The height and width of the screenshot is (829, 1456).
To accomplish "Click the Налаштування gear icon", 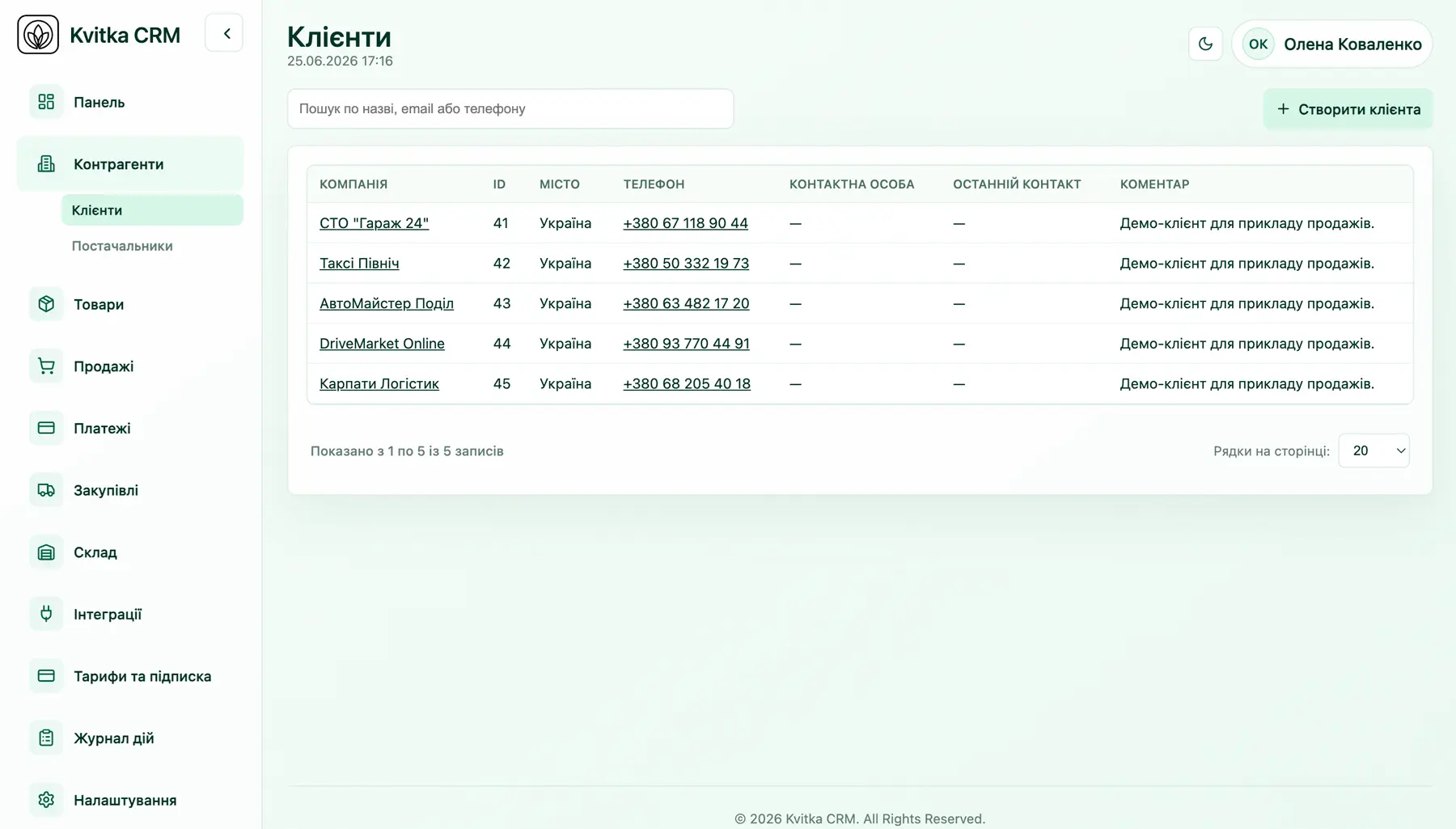I will tap(46, 800).
